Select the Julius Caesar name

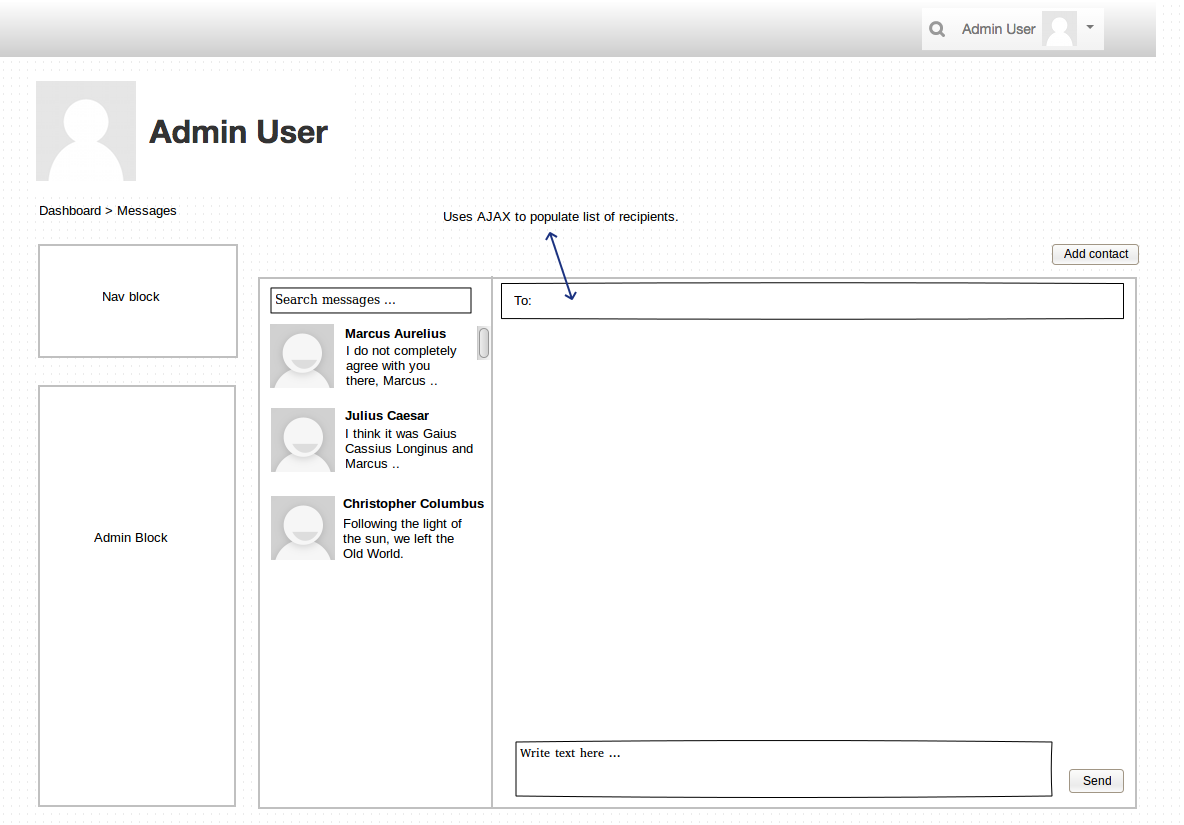tap(387, 416)
